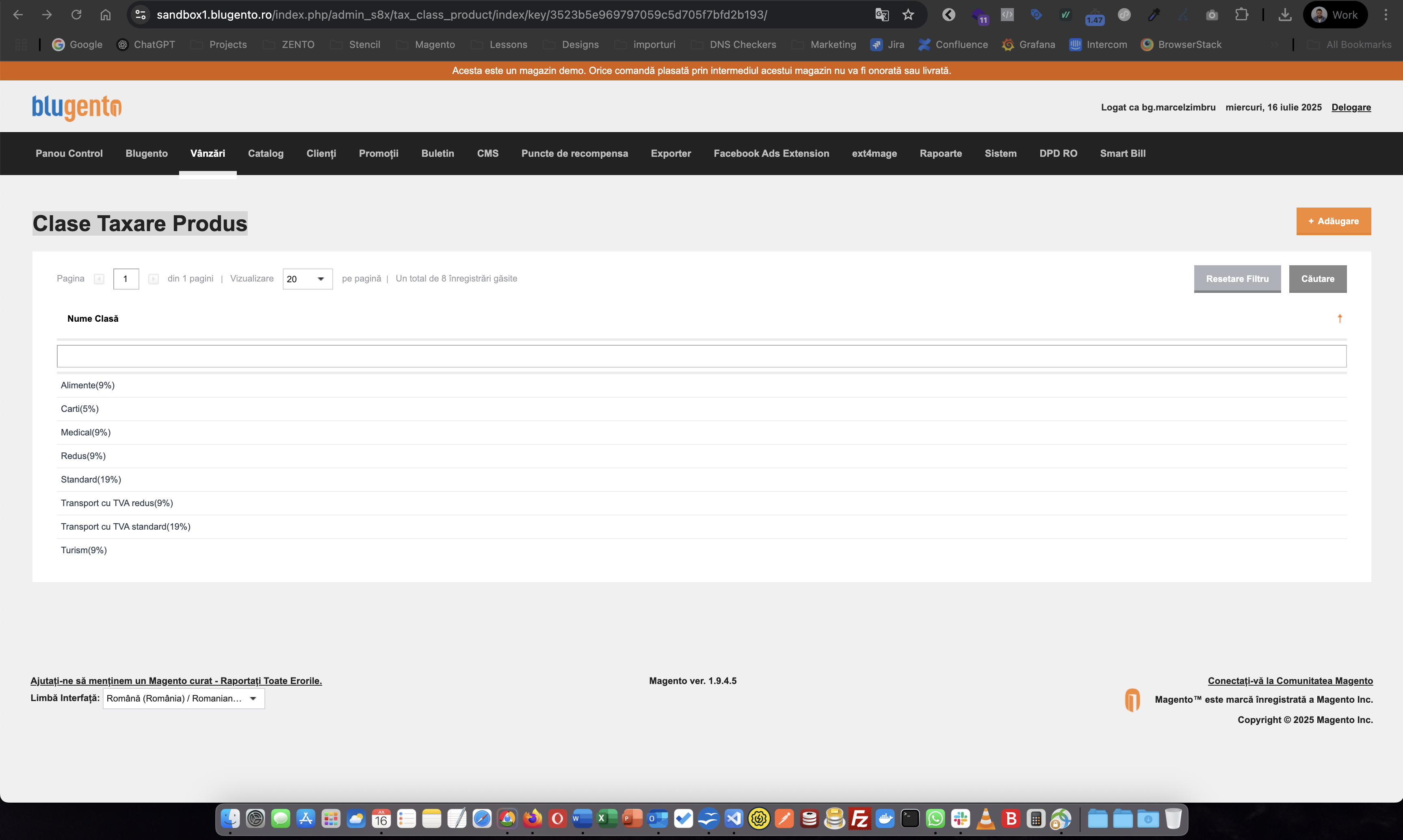Open the browser home page icon
This screenshot has width=1403, height=840.
pos(106,15)
